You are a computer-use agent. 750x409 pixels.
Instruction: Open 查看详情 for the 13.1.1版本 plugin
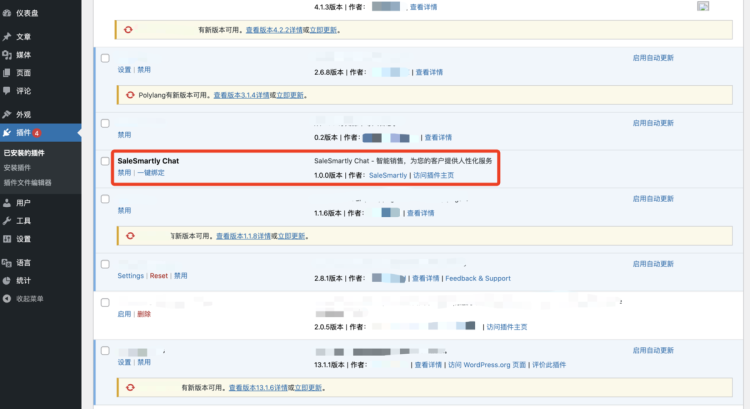coord(428,365)
